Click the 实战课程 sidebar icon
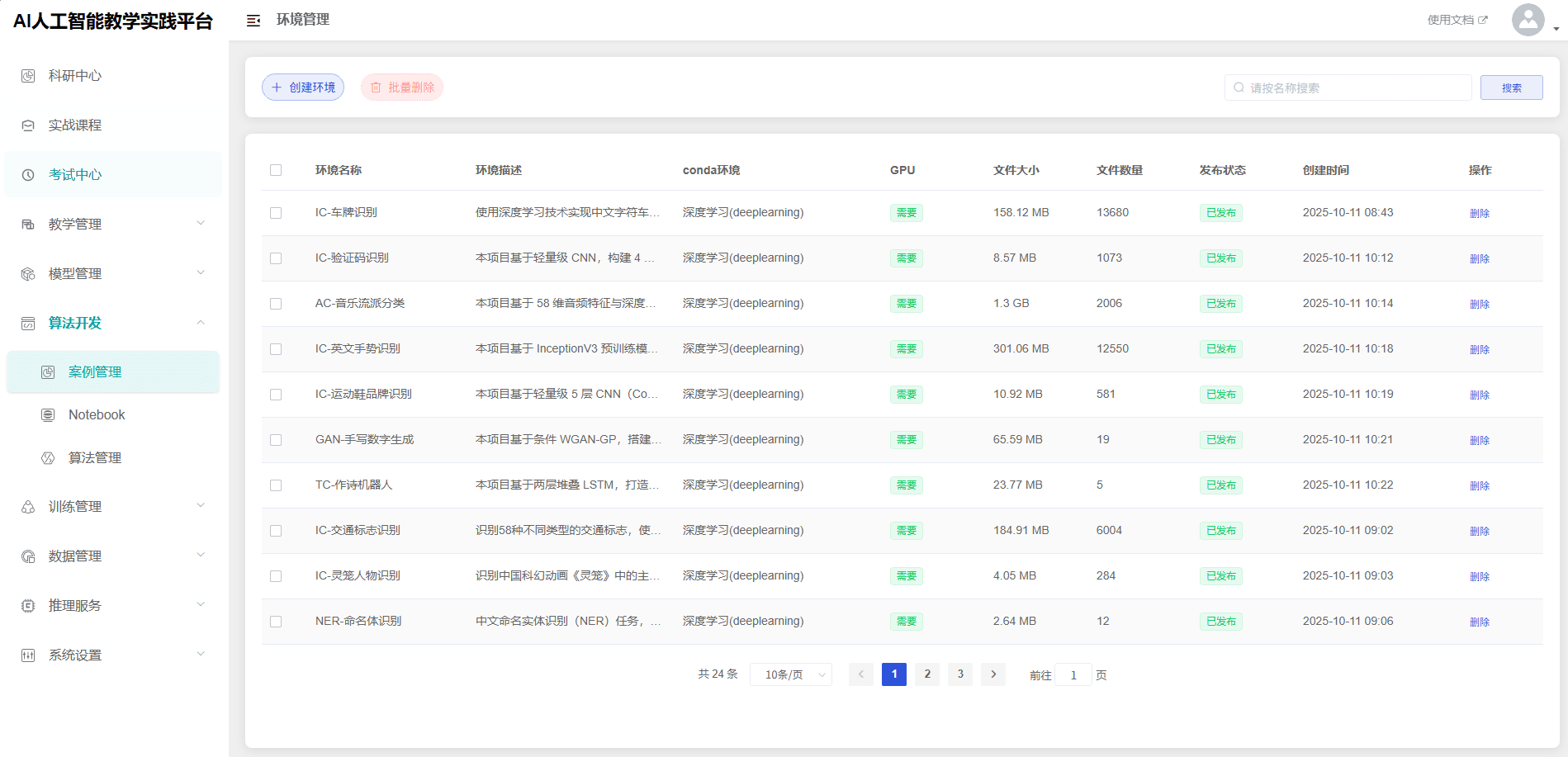The height and width of the screenshot is (757, 1568). click(28, 125)
